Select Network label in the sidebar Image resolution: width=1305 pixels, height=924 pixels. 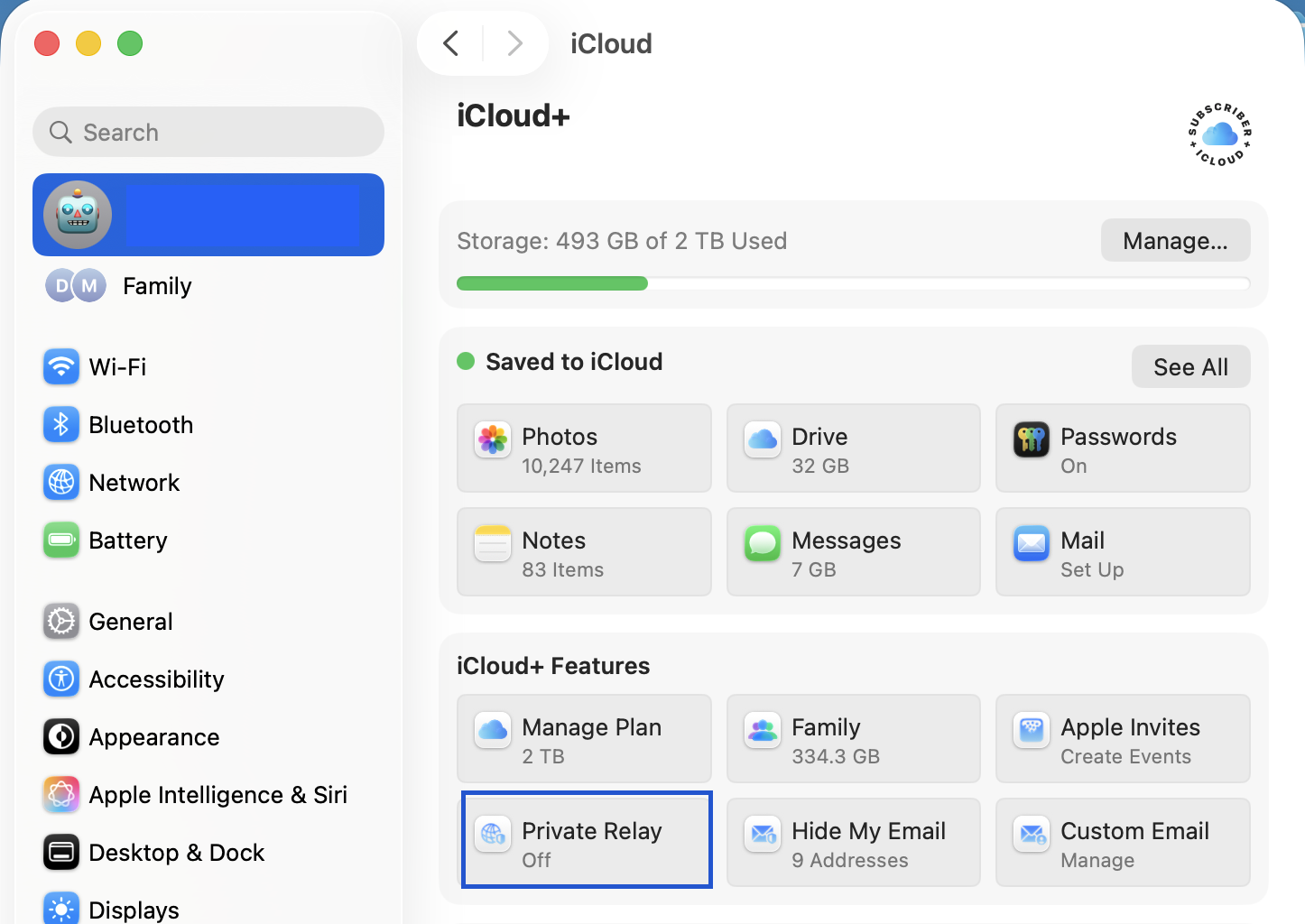click(134, 483)
